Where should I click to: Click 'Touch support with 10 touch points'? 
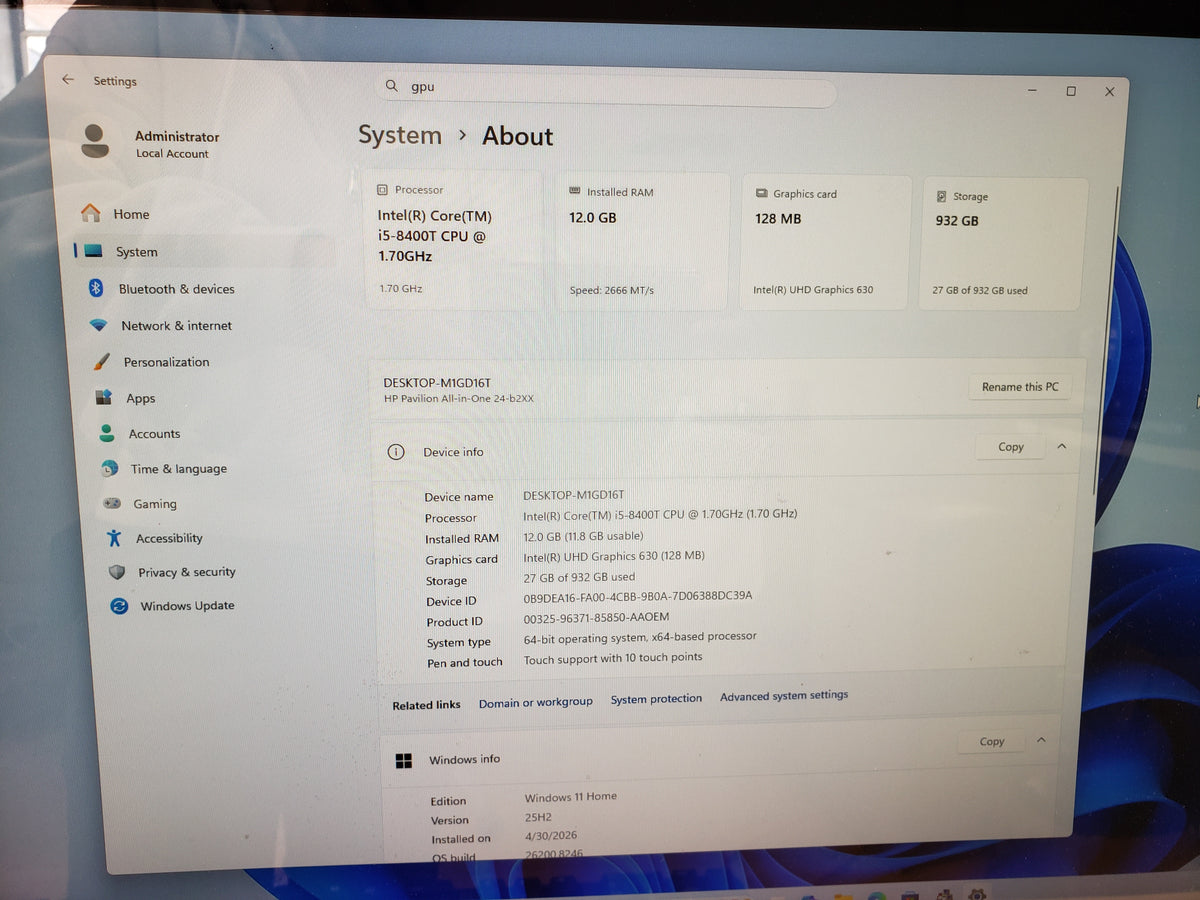[613, 658]
